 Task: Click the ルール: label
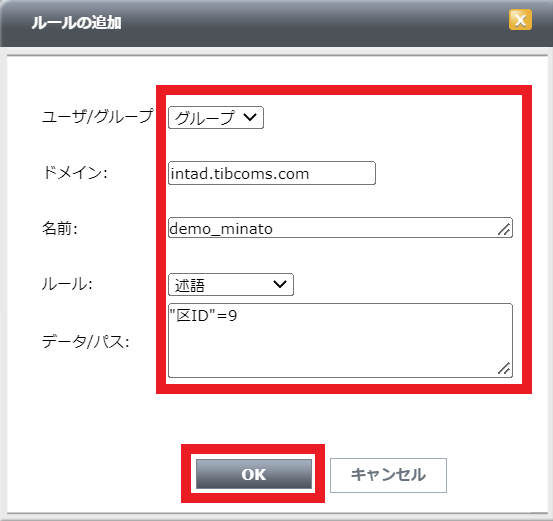tap(67, 284)
